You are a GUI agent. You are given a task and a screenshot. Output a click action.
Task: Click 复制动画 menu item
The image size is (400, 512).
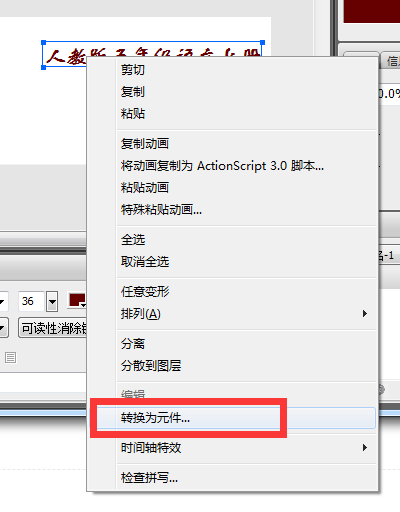[x=145, y=144]
